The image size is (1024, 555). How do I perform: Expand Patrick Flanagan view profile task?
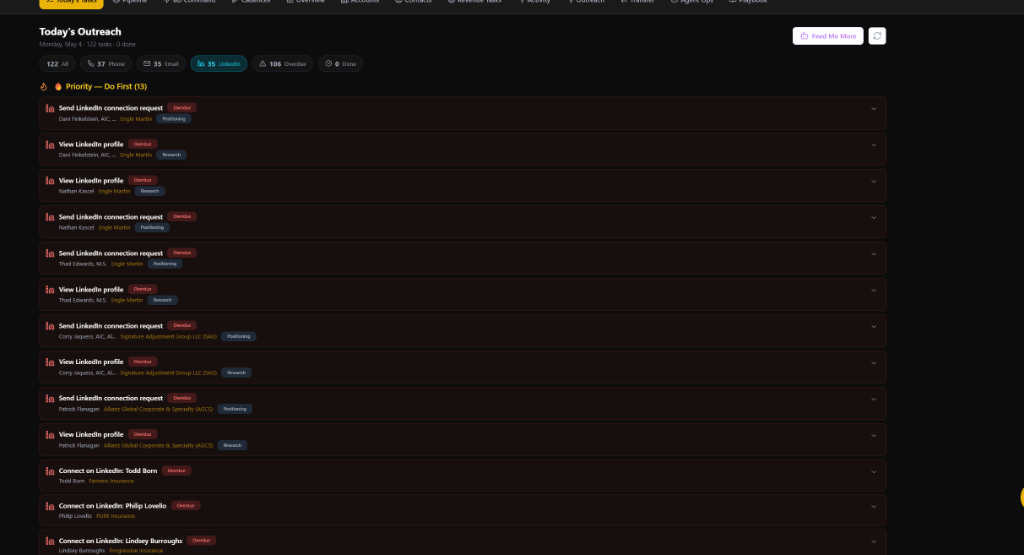(x=873, y=436)
